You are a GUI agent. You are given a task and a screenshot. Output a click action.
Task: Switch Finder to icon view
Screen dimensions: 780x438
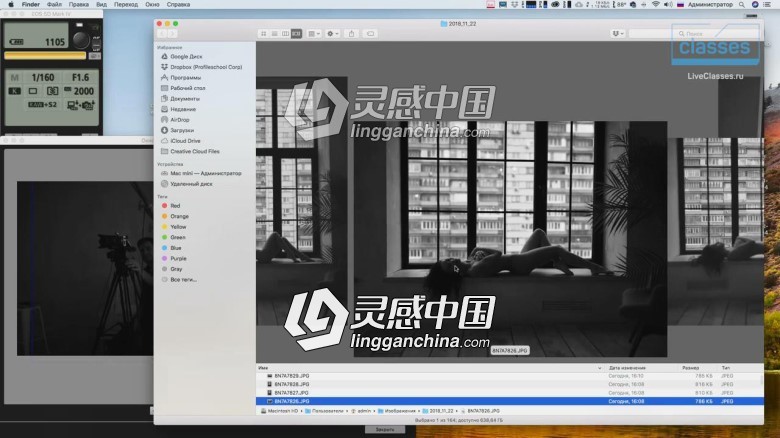point(263,33)
